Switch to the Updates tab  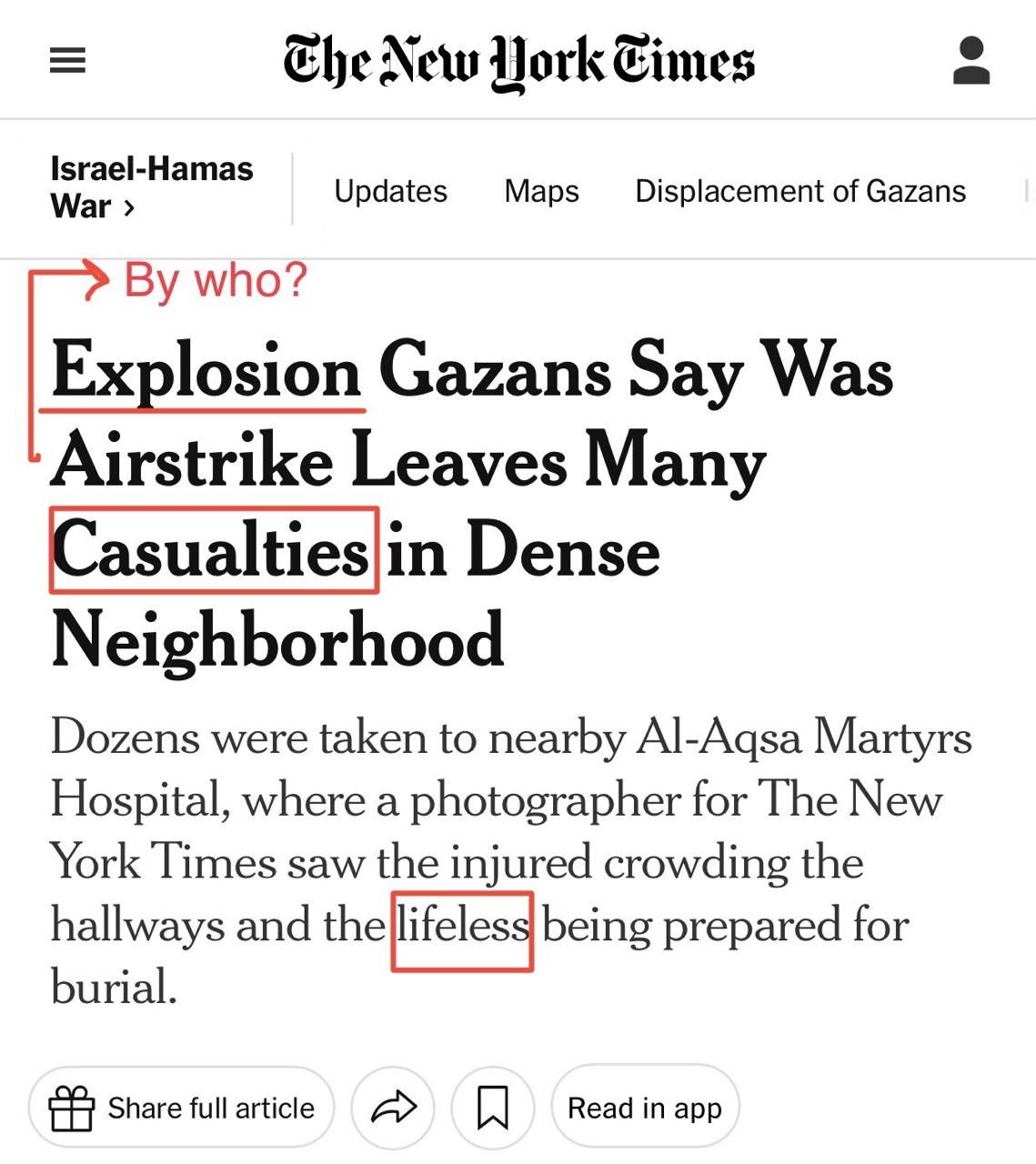[x=390, y=191]
